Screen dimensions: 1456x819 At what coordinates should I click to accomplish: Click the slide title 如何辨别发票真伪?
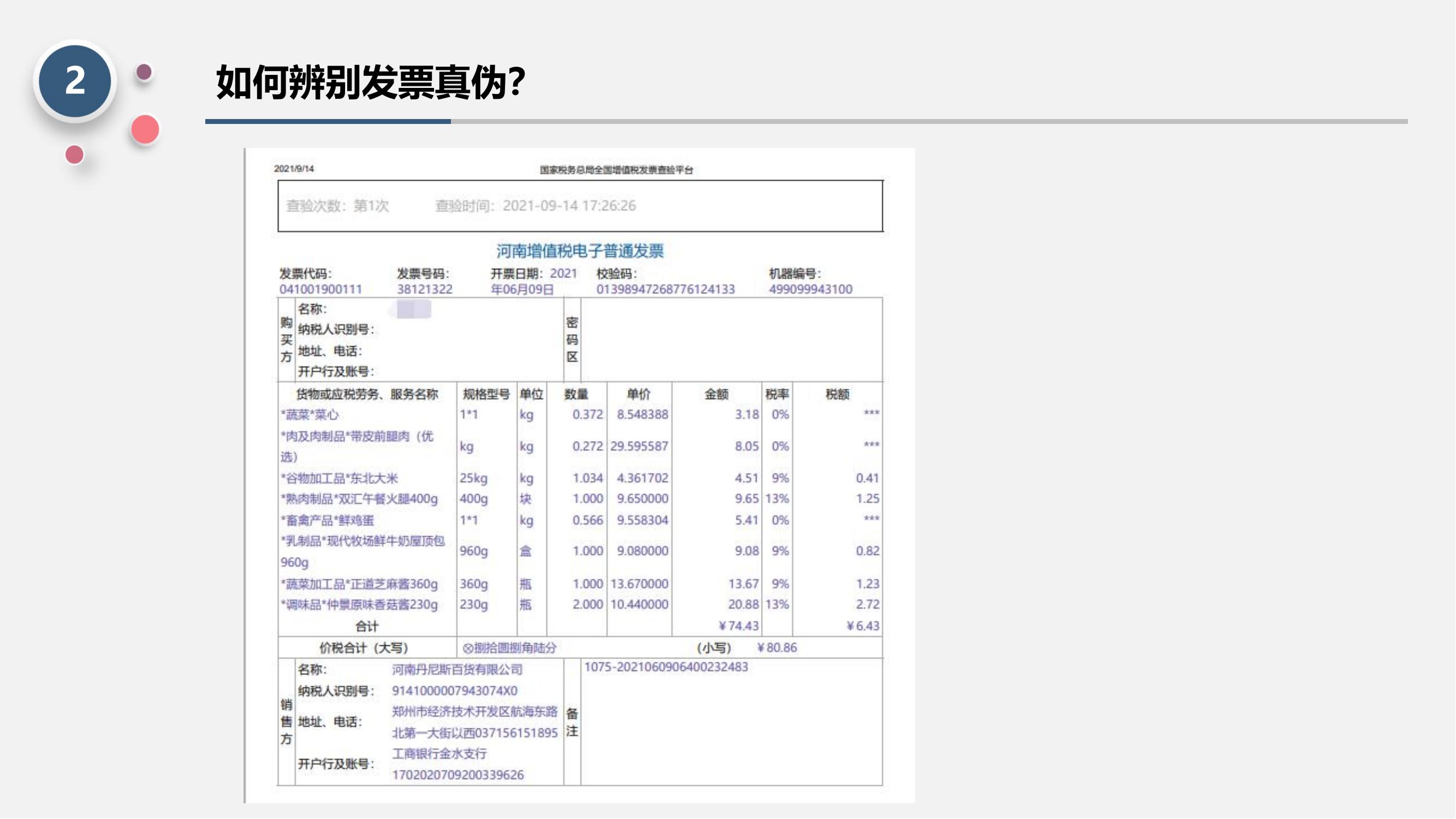click(371, 82)
